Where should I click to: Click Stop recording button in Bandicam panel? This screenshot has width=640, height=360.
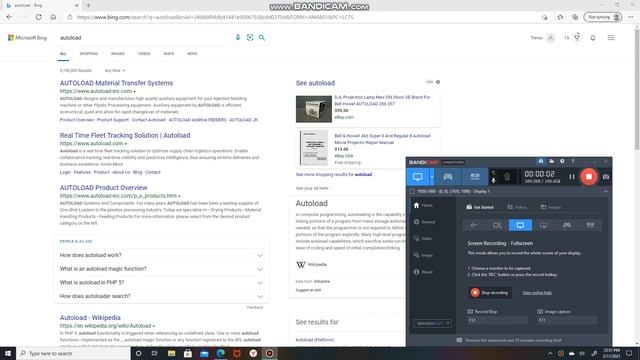[x=489, y=293]
